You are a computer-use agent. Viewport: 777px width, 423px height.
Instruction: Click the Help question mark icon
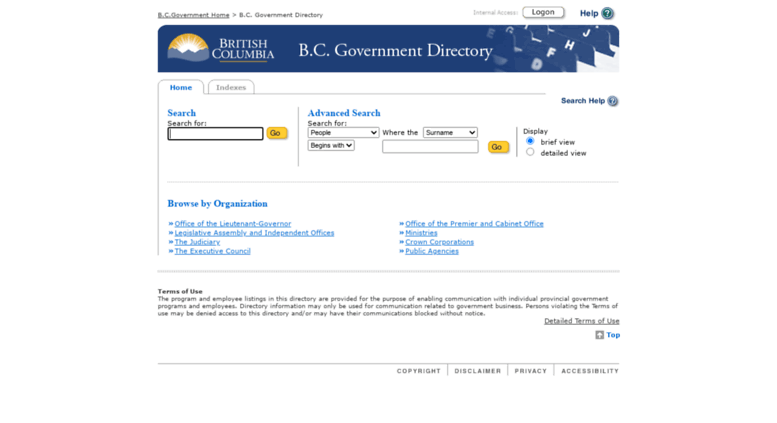[x=607, y=13]
